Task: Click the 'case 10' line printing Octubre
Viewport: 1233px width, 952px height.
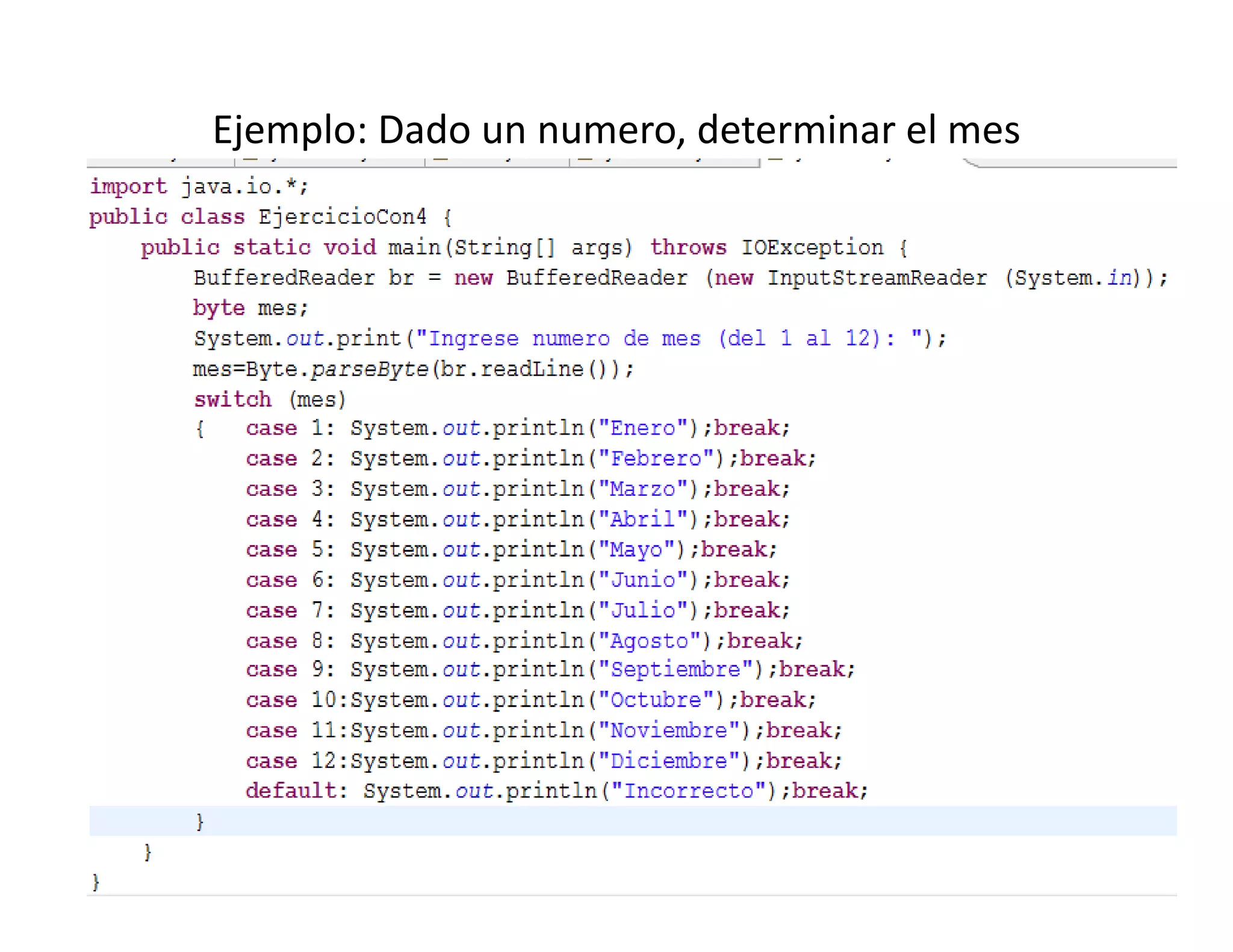Action: (531, 700)
